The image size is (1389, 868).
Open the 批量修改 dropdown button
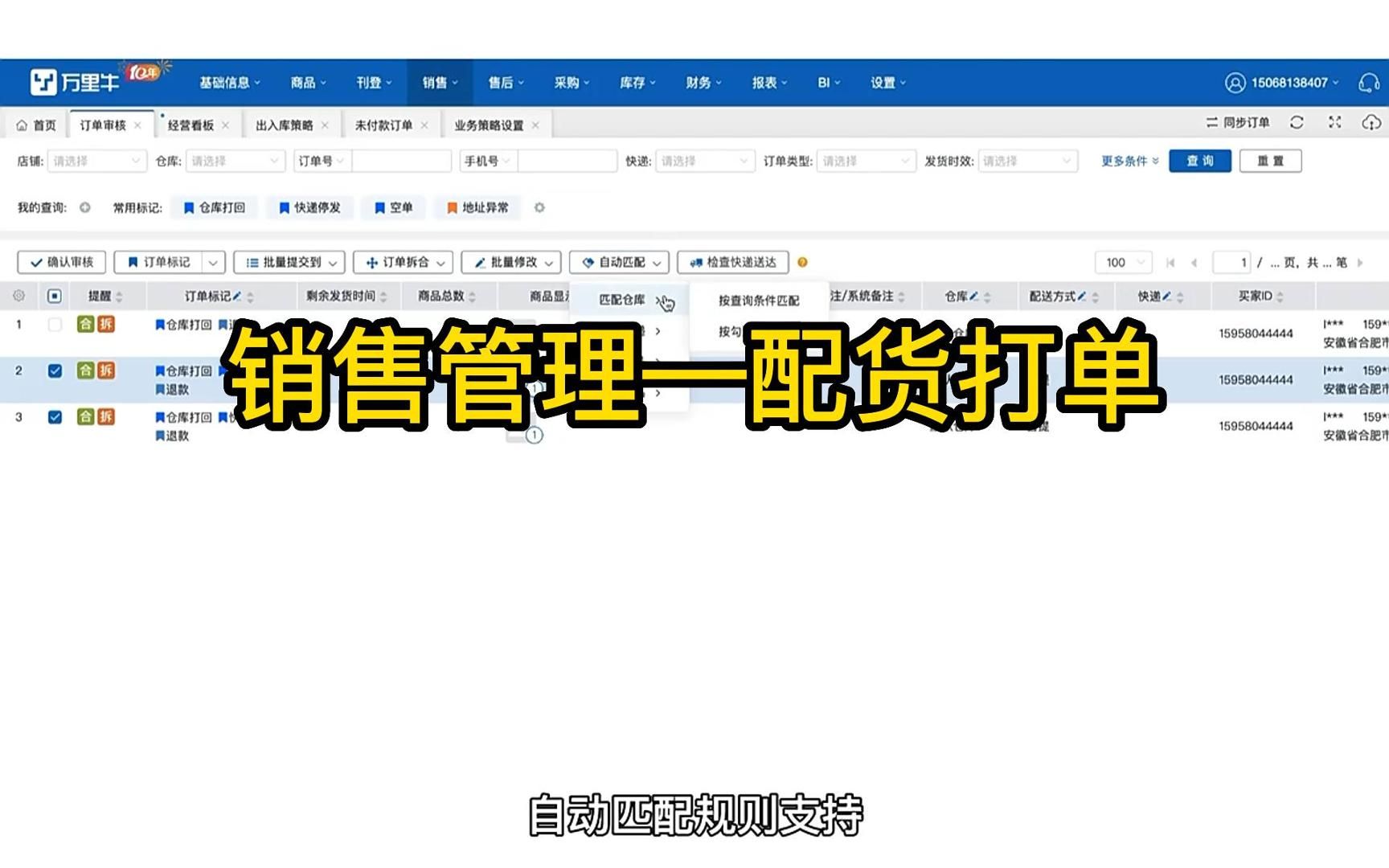(x=511, y=263)
